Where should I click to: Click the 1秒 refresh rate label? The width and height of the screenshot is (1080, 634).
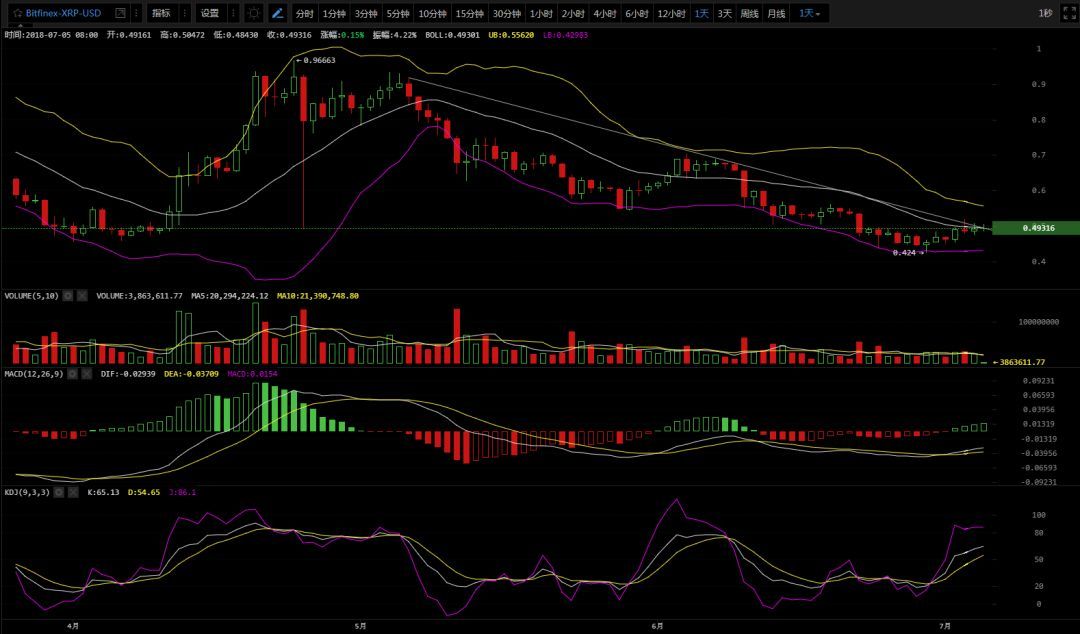click(x=1046, y=13)
